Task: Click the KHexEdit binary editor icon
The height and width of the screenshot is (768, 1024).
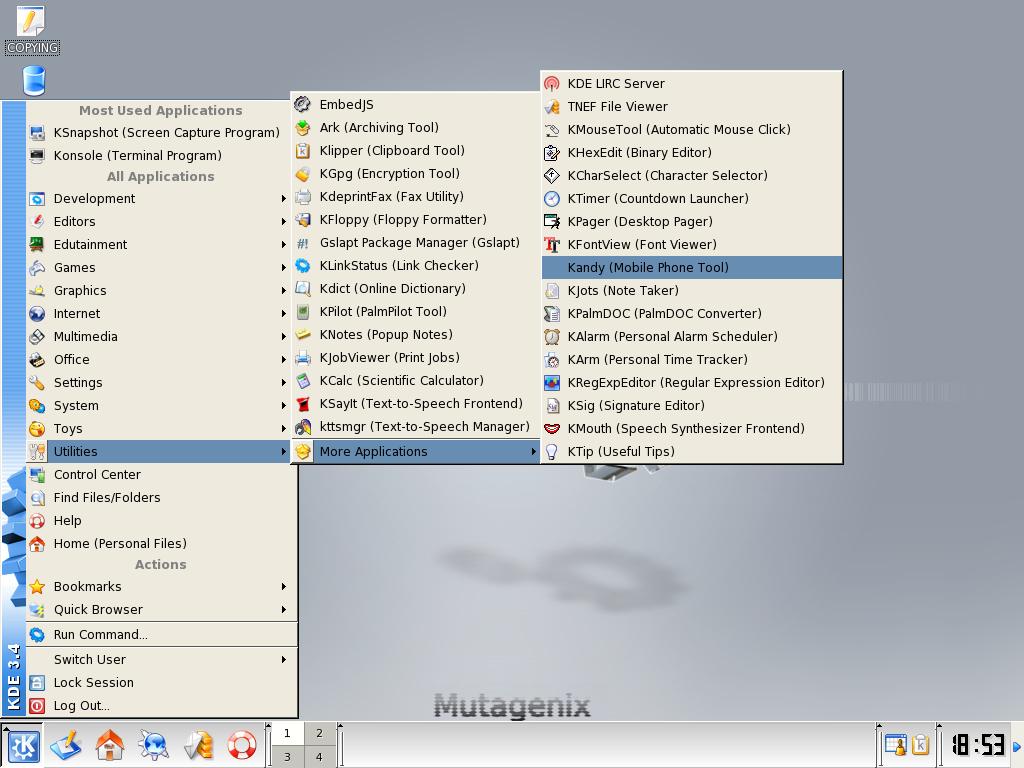Action: pyautogui.click(x=552, y=153)
